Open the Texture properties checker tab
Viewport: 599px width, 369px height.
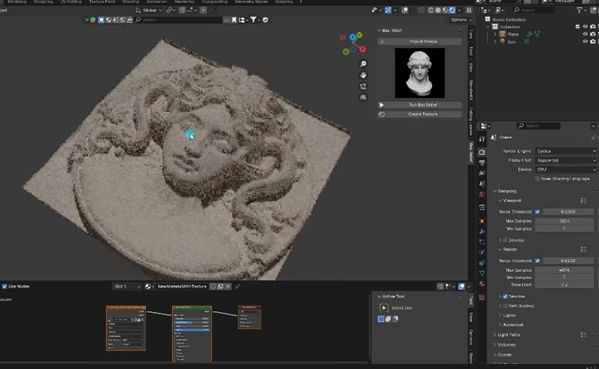[x=482, y=297]
